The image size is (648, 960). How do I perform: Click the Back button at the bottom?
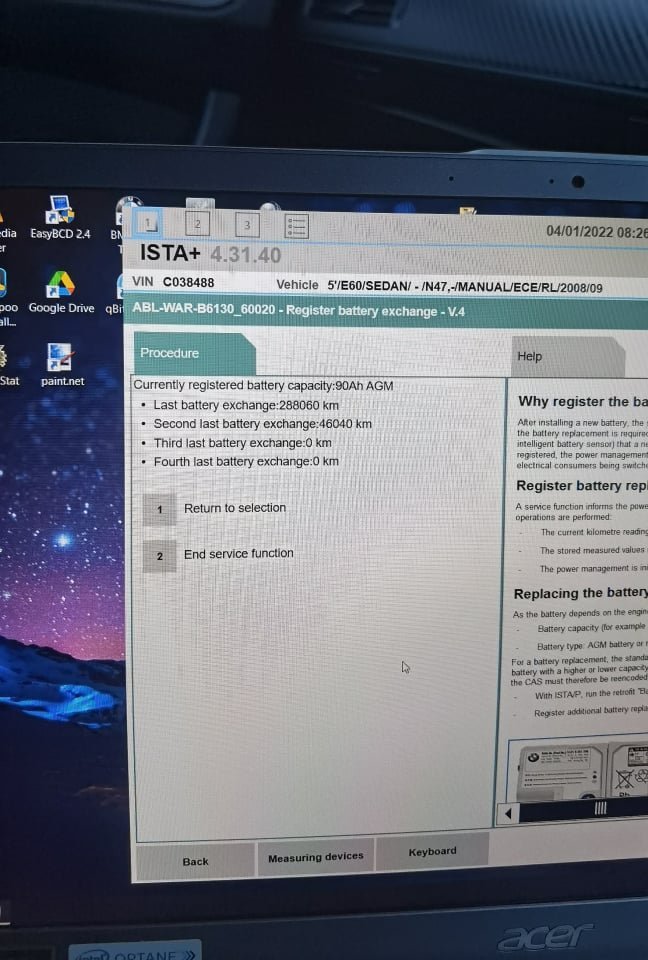(x=196, y=861)
